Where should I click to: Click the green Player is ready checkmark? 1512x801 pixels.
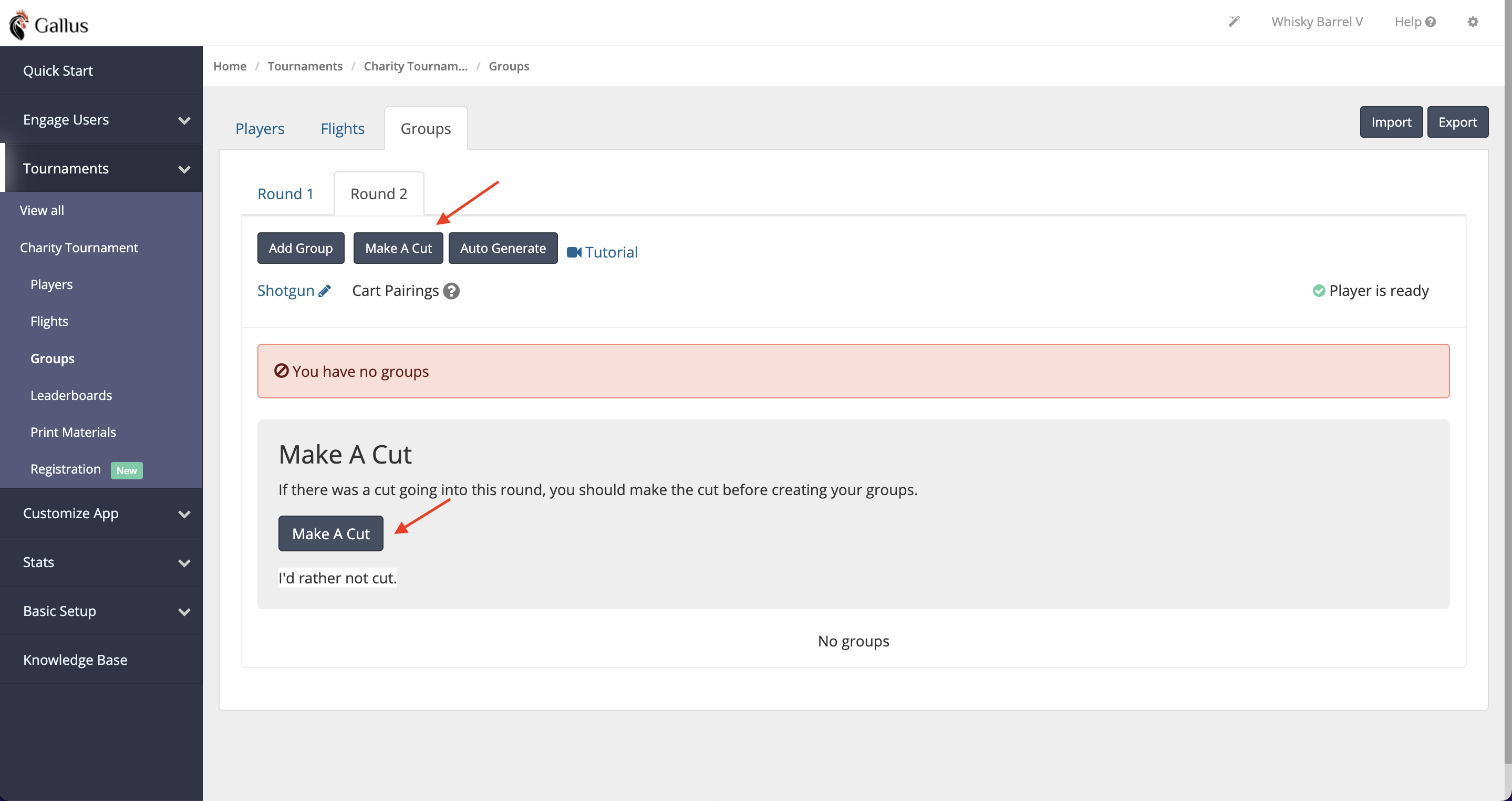[x=1319, y=291]
